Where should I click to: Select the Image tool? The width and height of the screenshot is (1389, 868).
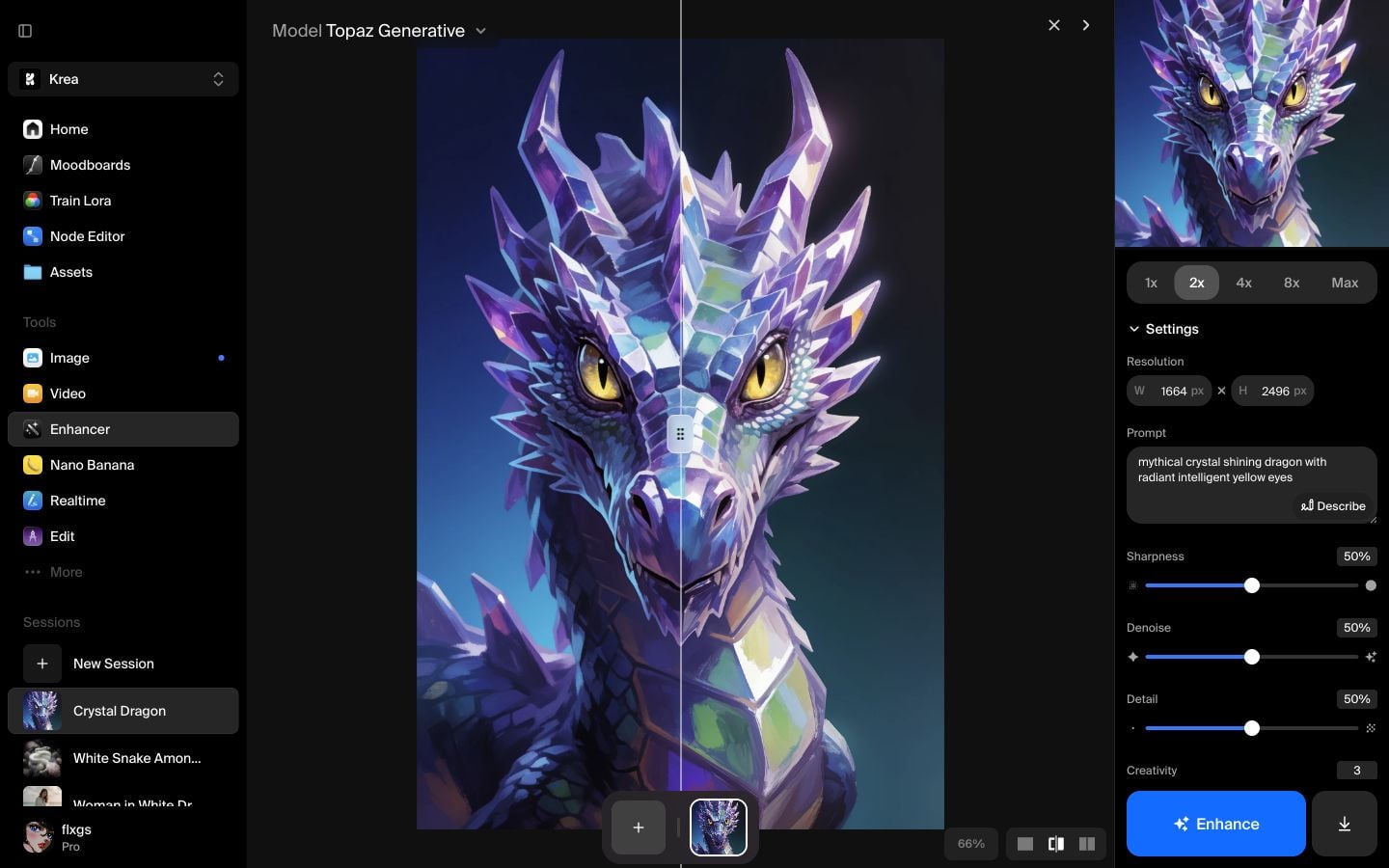coord(123,358)
